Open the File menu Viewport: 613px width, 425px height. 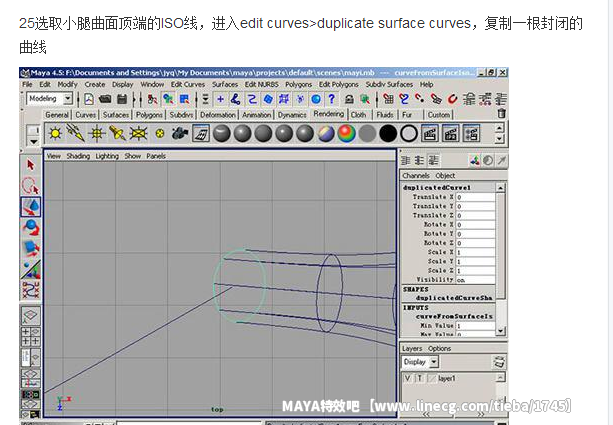[27, 84]
